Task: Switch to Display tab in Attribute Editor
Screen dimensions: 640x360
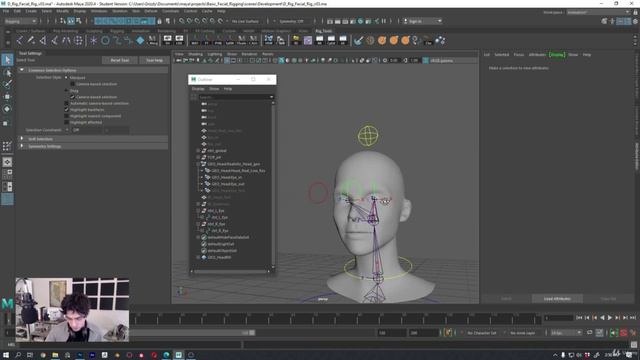Action: click(557, 55)
